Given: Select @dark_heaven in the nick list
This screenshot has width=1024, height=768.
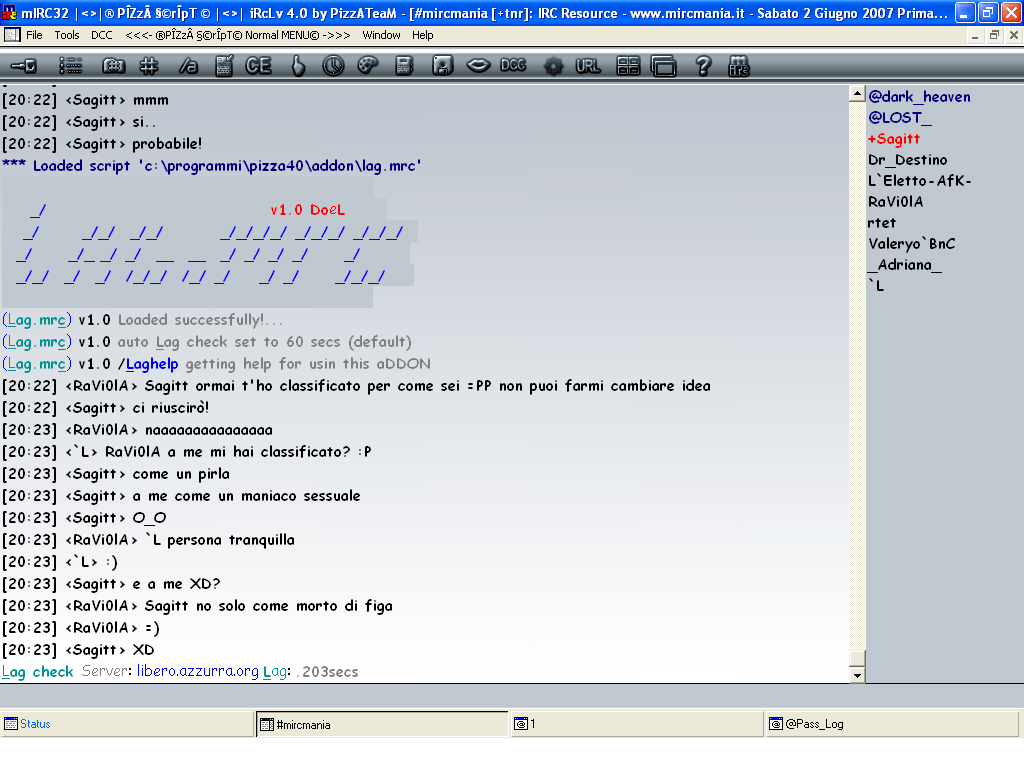Looking at the screenshot, I should coord(919,97).
